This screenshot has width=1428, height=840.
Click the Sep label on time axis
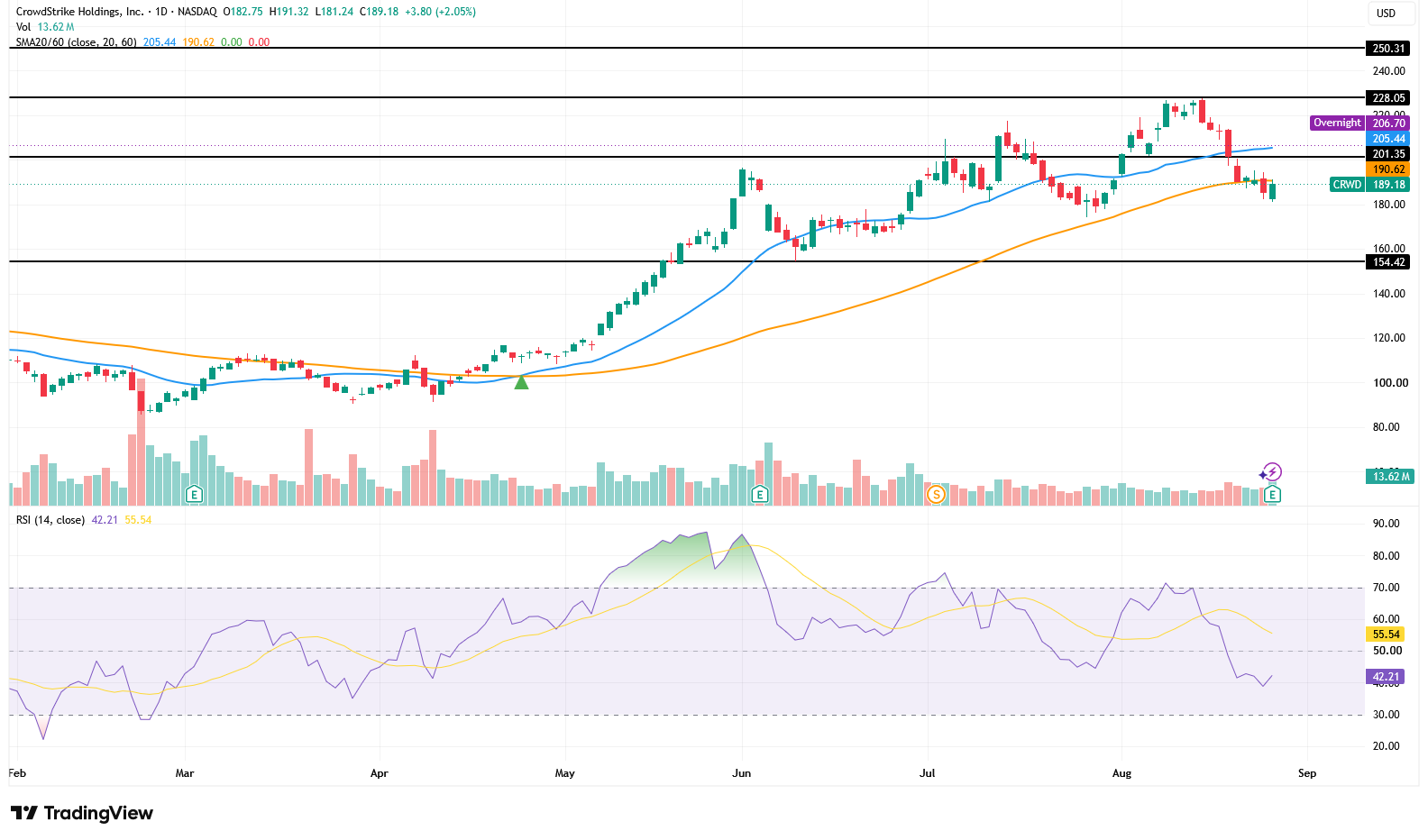click(1307, 773)
